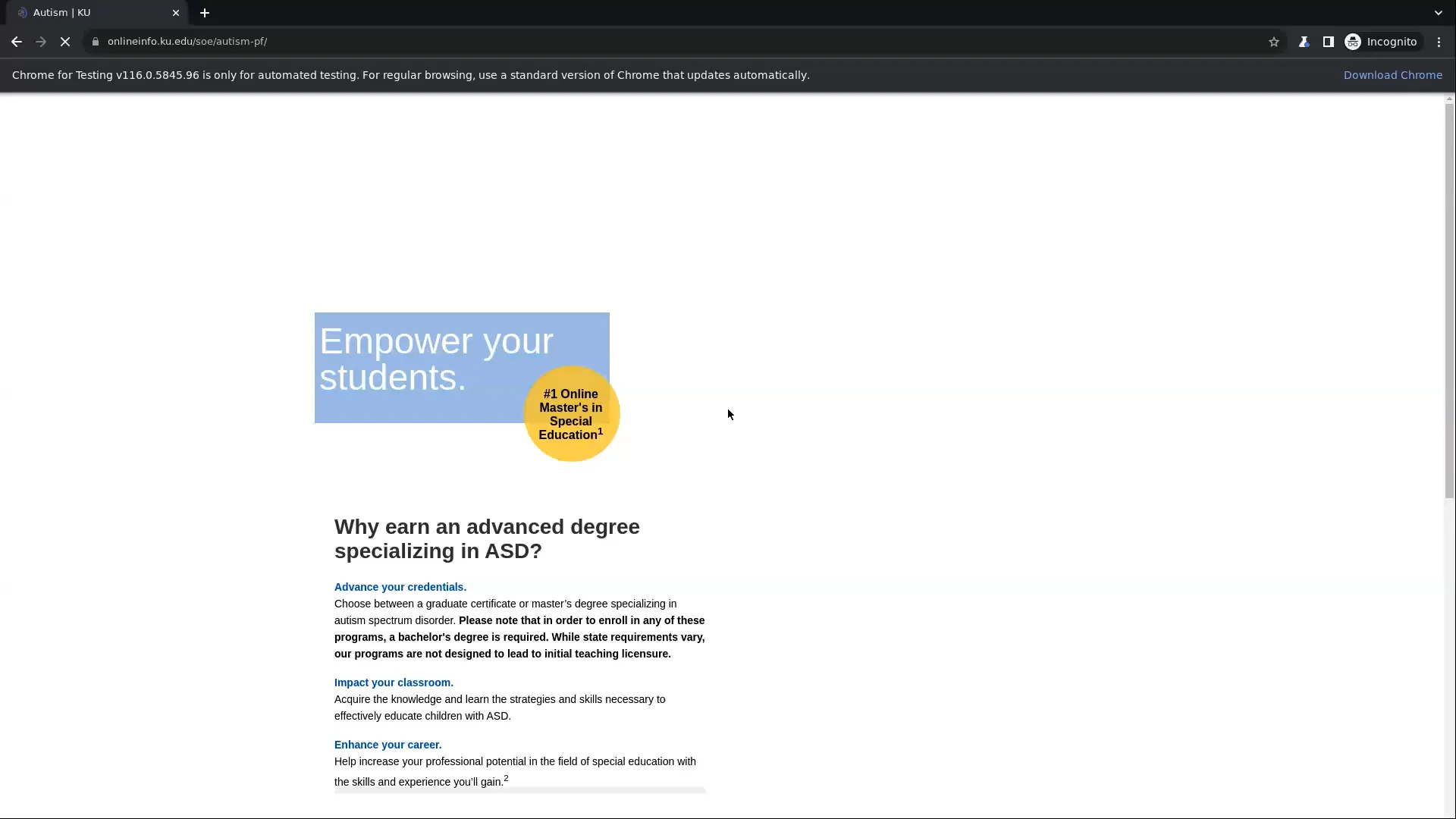Select the Autism | KU tab
Image resolution: width=1456 pixels, height=819 pixels.
(91, 13)
